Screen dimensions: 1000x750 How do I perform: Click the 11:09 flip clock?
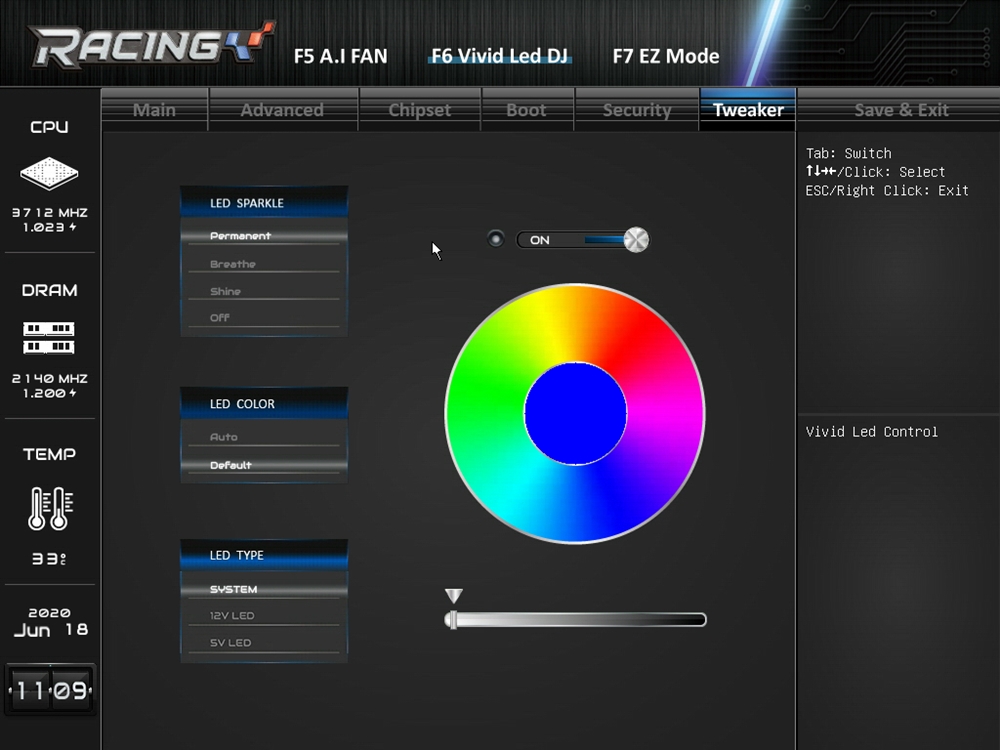point(50,689)
